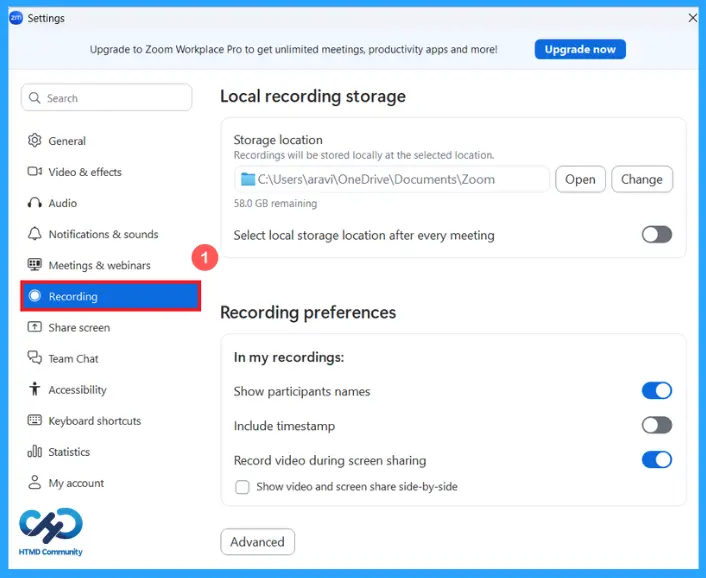This screenshot has height=578, width=706.
Task: Click the General gear icon
Action: [x=35, y=140]
